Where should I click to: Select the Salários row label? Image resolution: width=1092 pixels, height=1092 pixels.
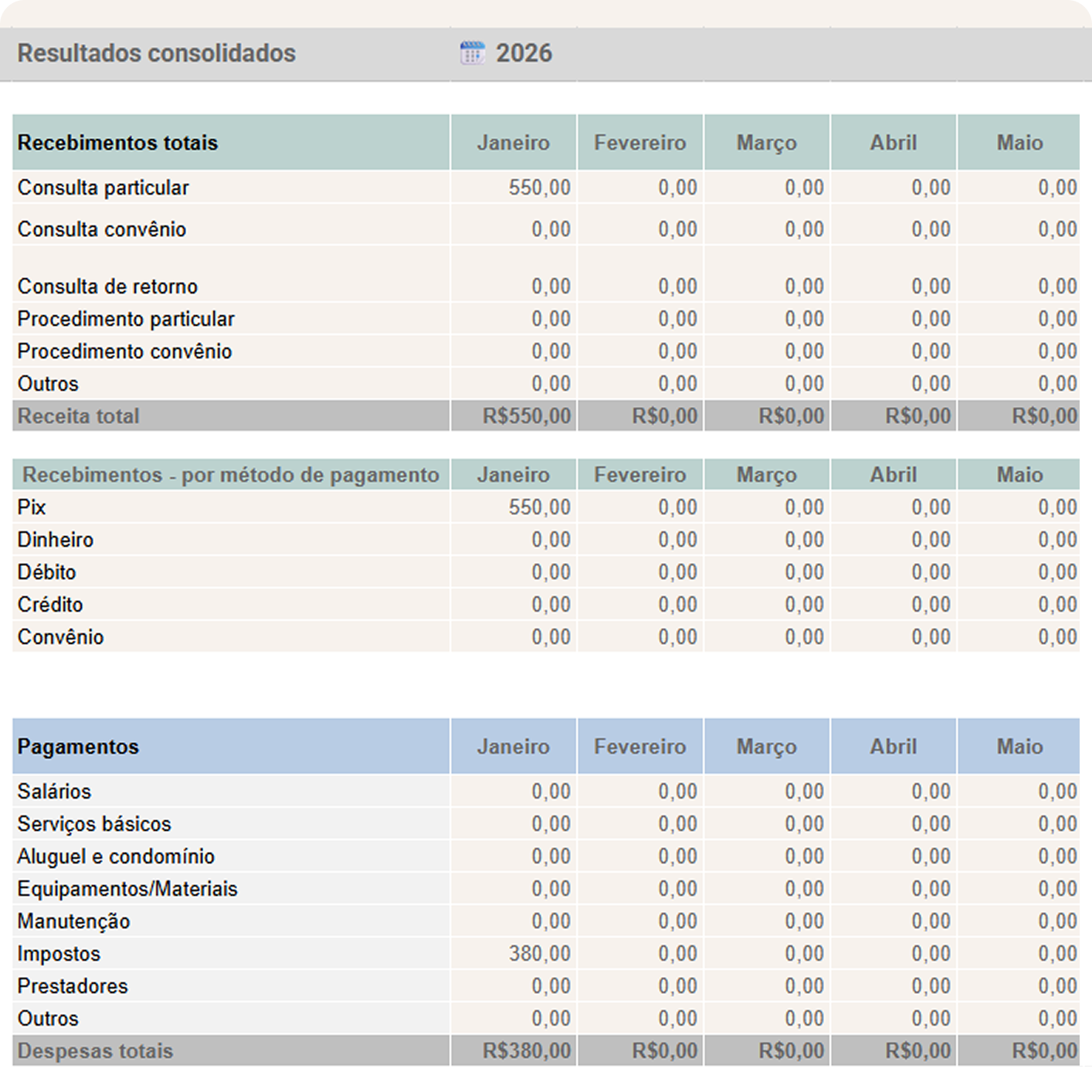(54, 792)
